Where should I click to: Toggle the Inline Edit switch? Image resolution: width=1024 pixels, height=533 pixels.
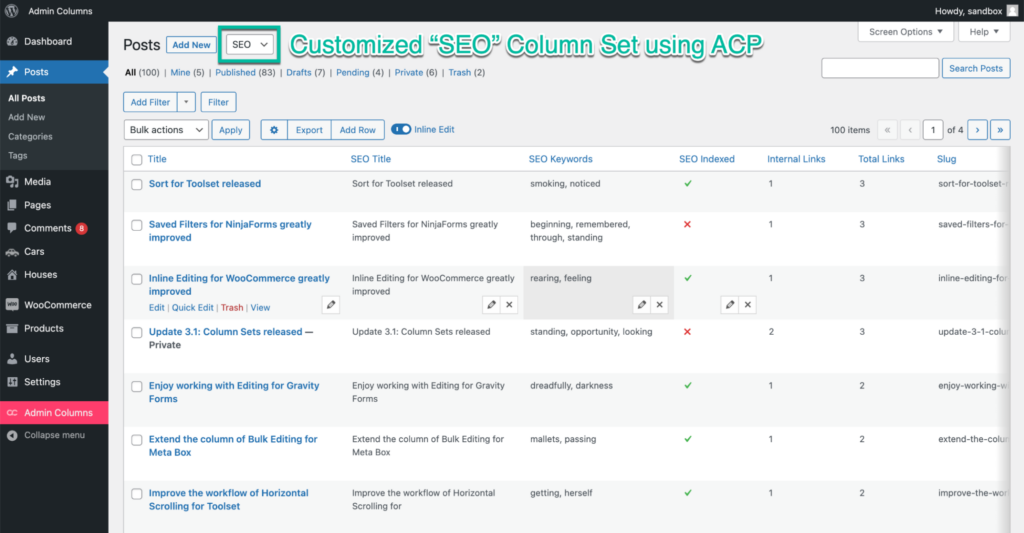401,129
